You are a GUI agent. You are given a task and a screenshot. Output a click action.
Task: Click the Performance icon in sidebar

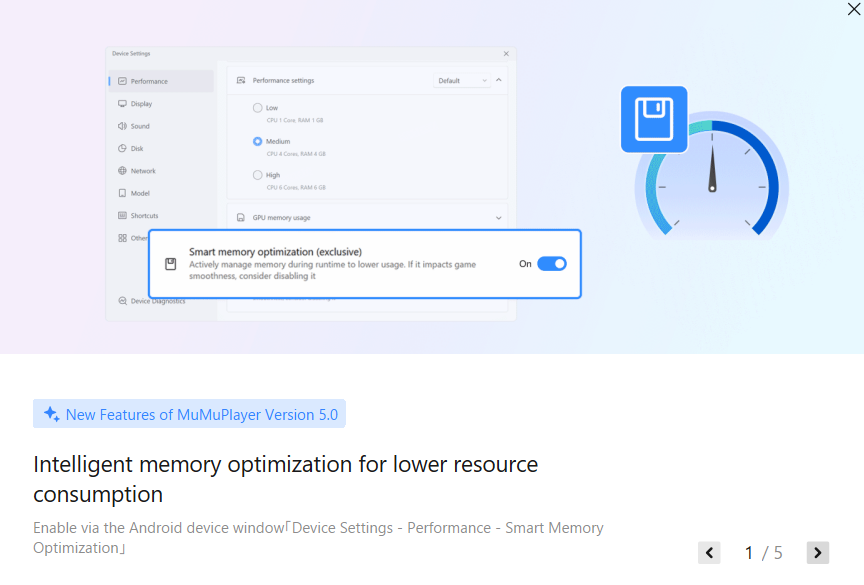pos(122,81)
